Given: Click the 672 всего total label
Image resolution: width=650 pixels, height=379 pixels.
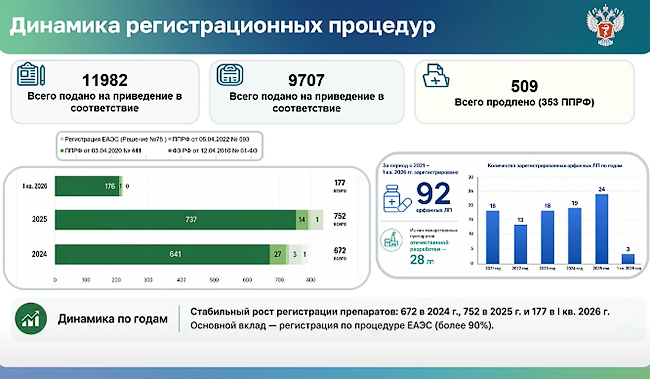Looking at the screenshot, I should [x=340, y=253].
